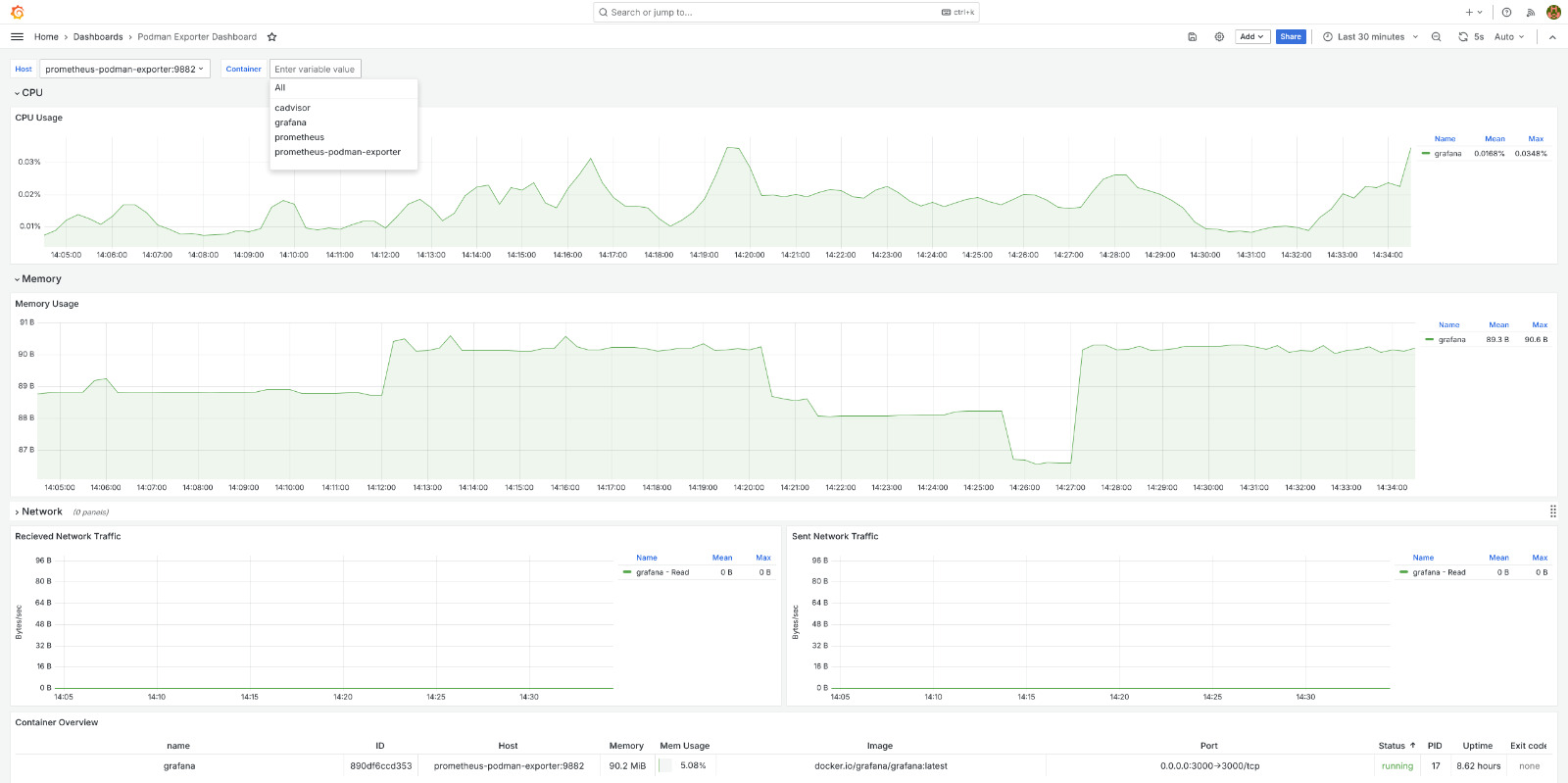Click grafana color swatch in CPU Usage legend

pyautogui.click(x=1426, y=154)
